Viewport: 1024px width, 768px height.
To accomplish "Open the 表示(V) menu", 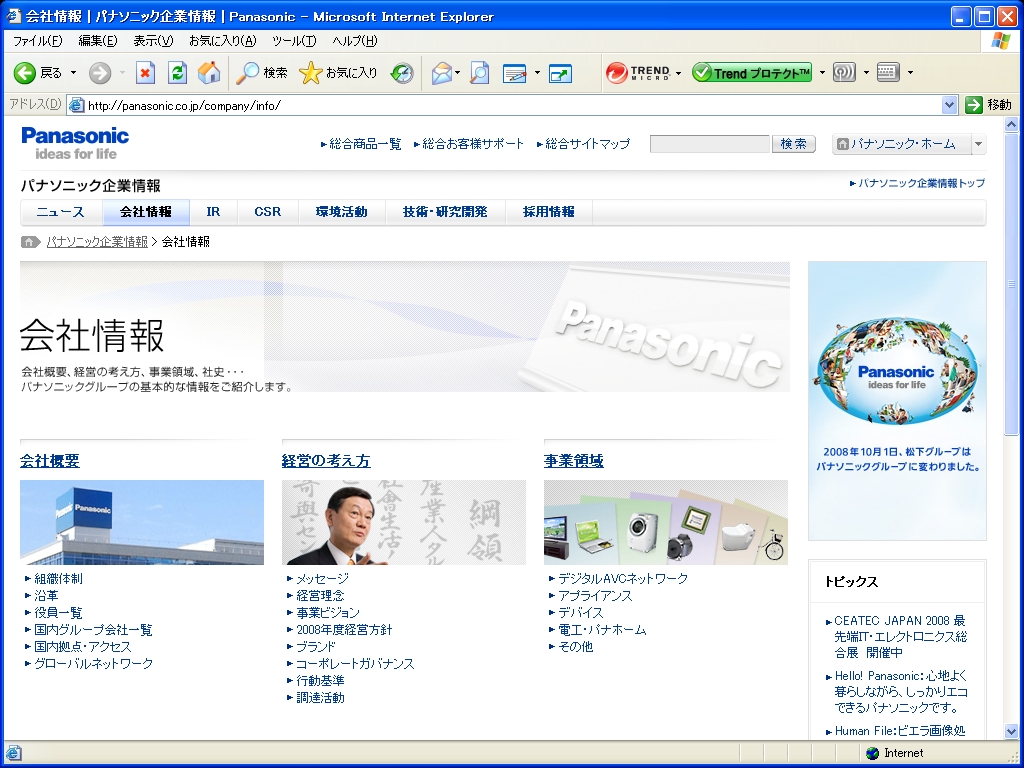I will click(x=153, y=41).
